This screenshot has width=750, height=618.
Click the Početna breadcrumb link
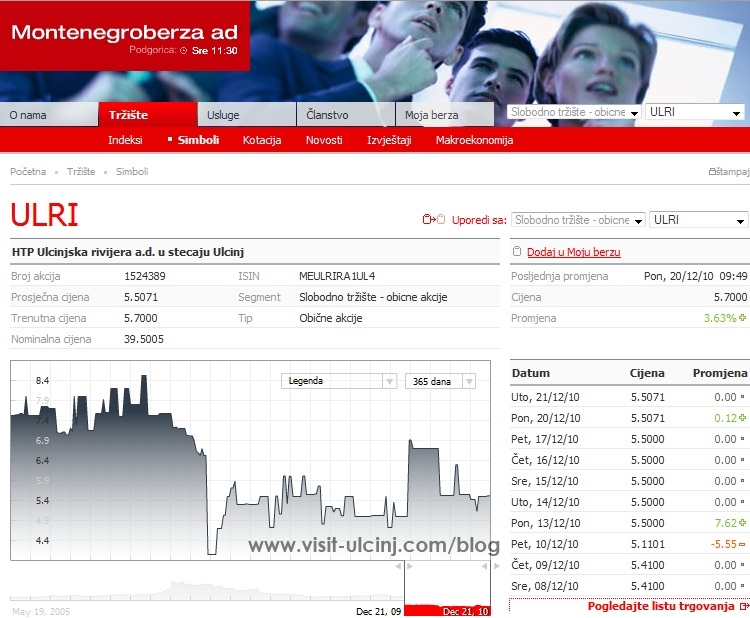[x=28, y=171]
